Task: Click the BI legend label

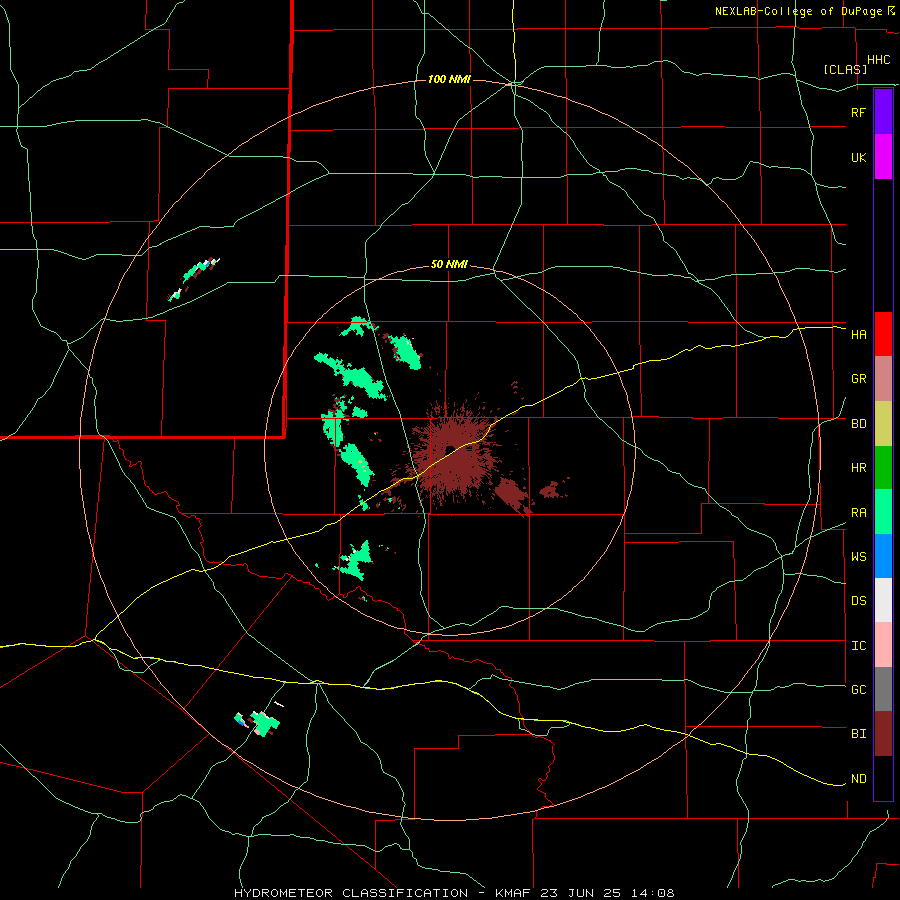Action: pos(858,734)
